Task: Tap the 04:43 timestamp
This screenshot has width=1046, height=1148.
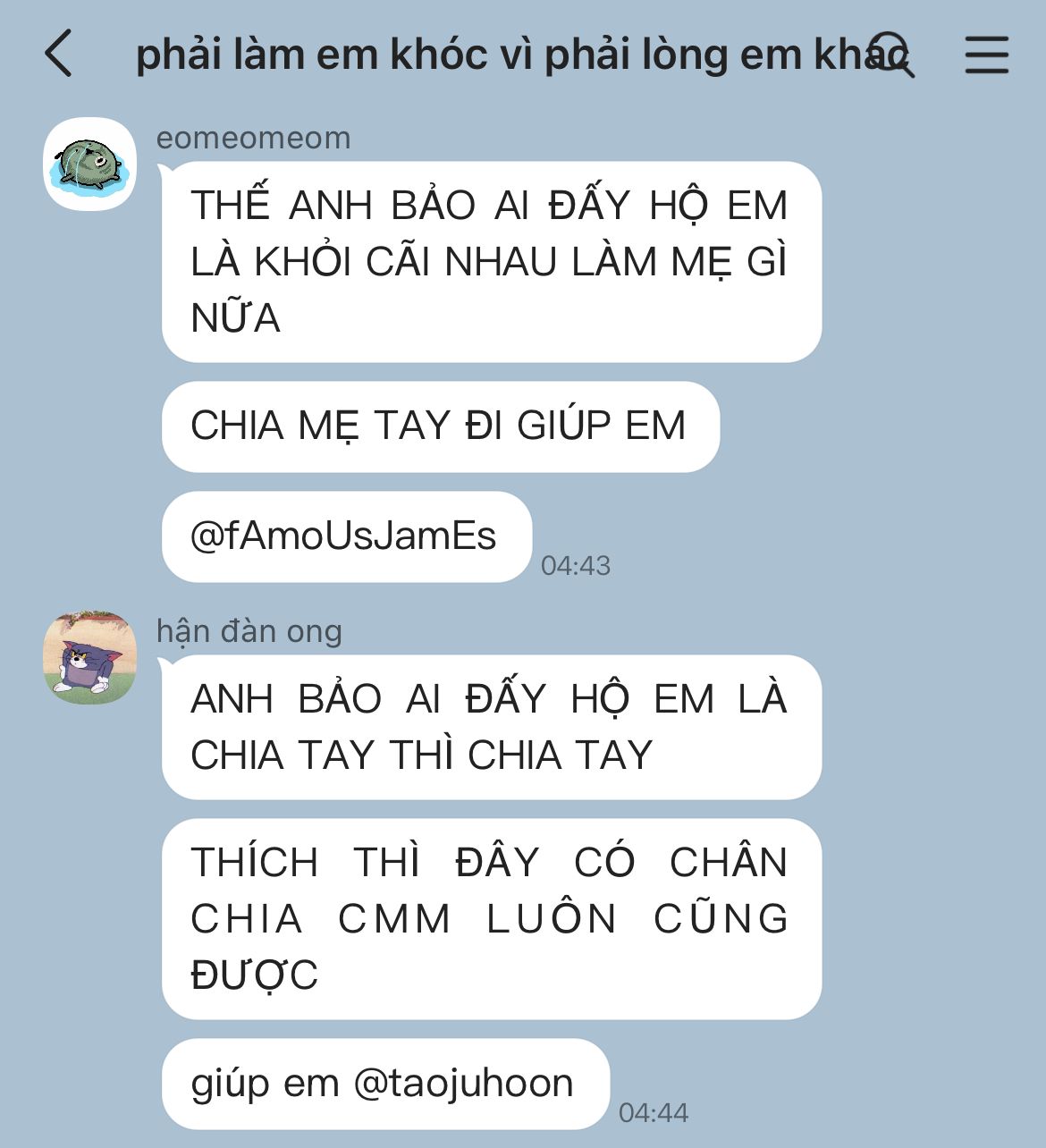Action: point(576,565)
